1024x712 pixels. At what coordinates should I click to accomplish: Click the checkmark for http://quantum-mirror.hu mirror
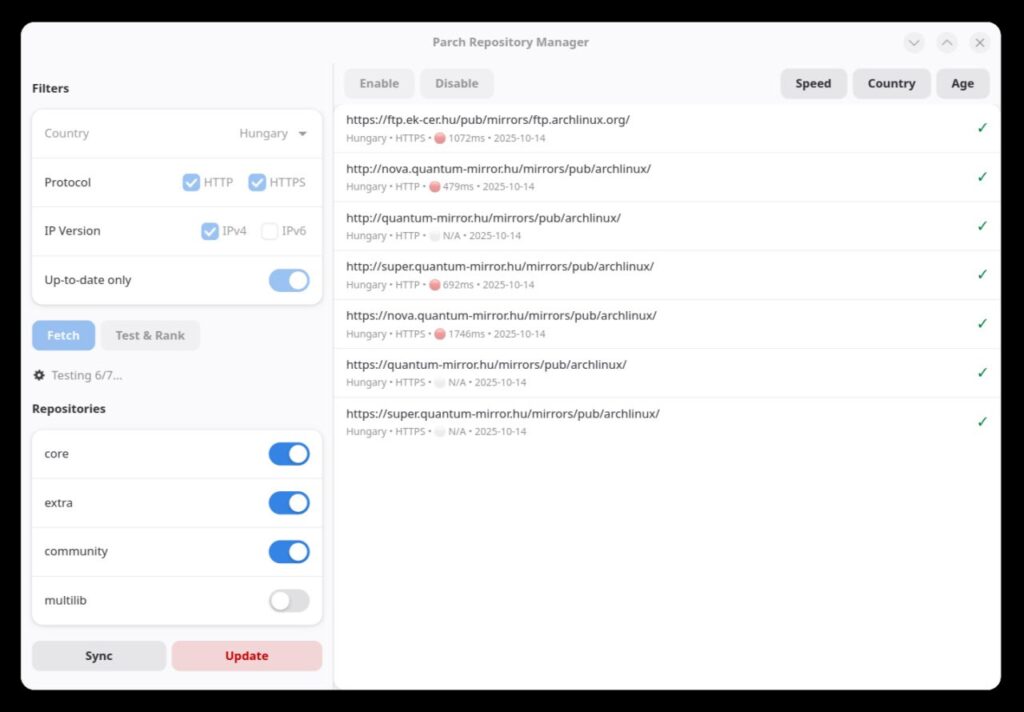click(982, 226)
